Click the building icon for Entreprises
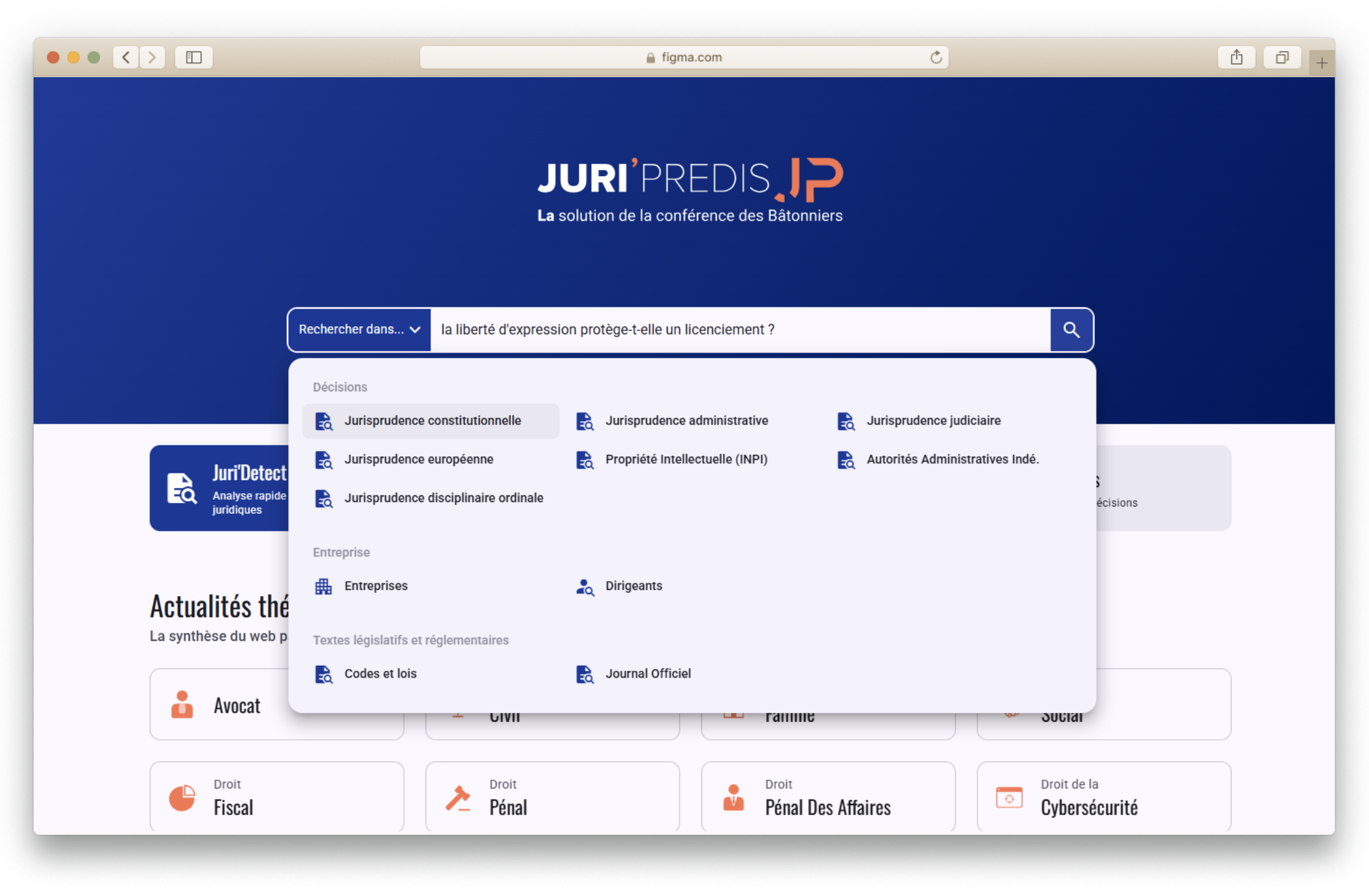The height and width of the screenshot is (896, 1369). pos(324,587)
